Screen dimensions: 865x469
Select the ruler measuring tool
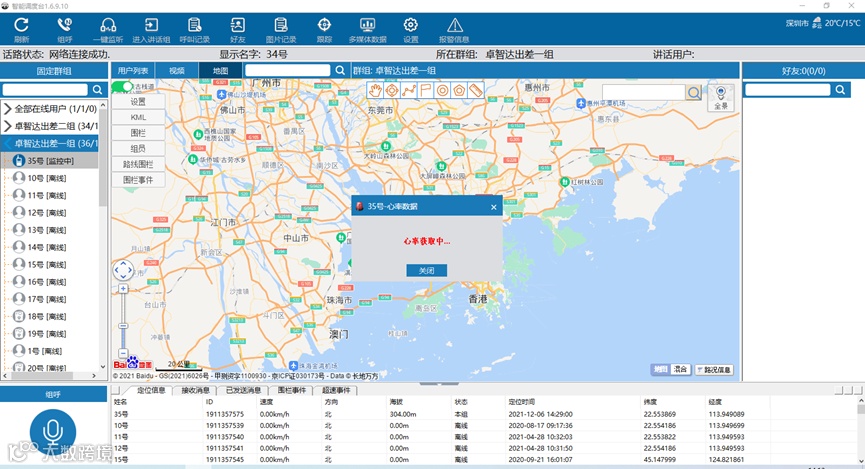tap(476, 90)
